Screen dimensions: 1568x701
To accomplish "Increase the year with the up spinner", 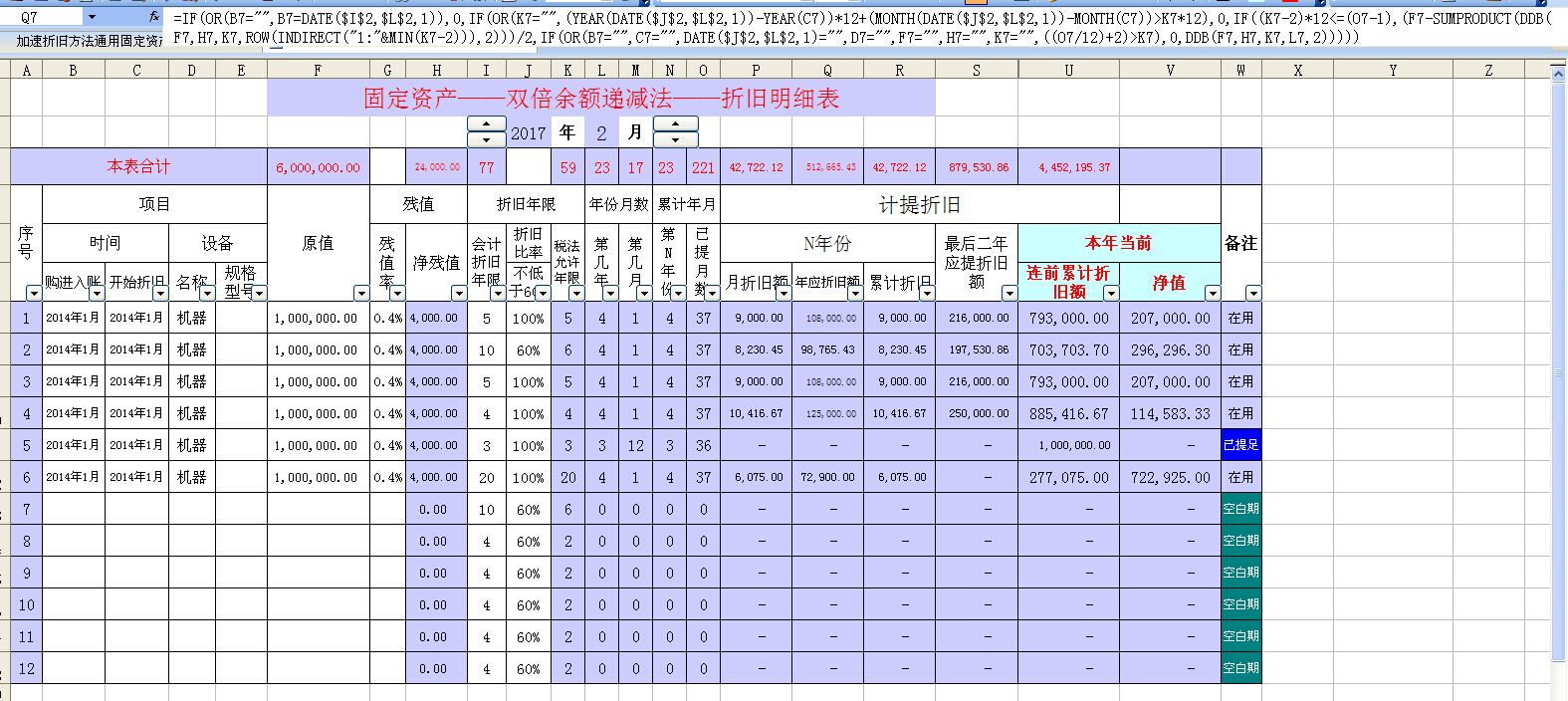I will (486, 124).
